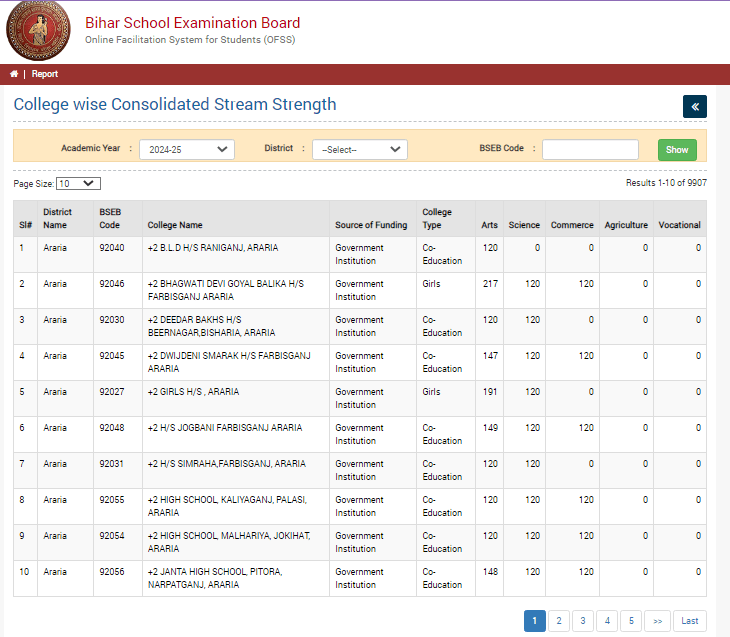Open the Report menu item
Viewport: 730px width, 637px height.
(44, 74)
